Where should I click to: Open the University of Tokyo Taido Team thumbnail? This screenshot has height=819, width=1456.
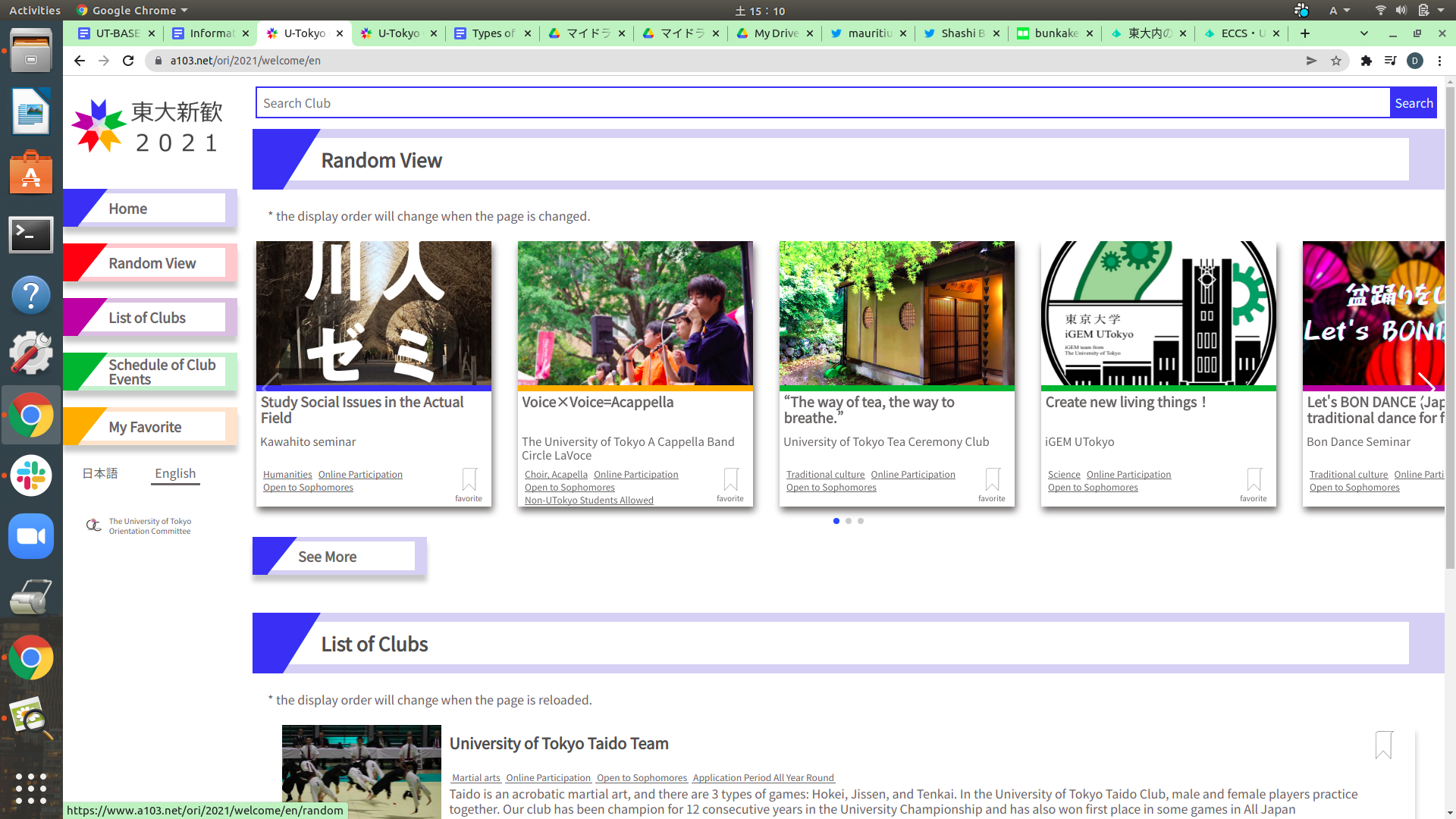click(362, 771)
